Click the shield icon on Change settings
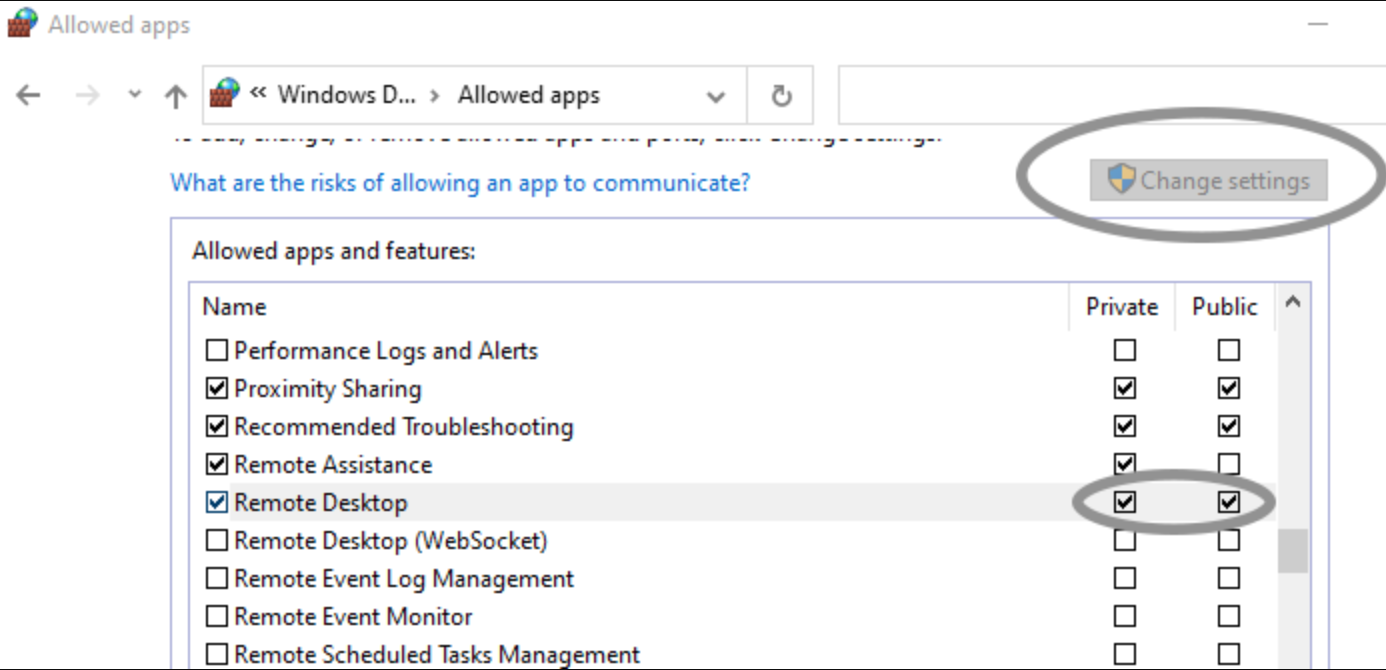 (1122, 180)
